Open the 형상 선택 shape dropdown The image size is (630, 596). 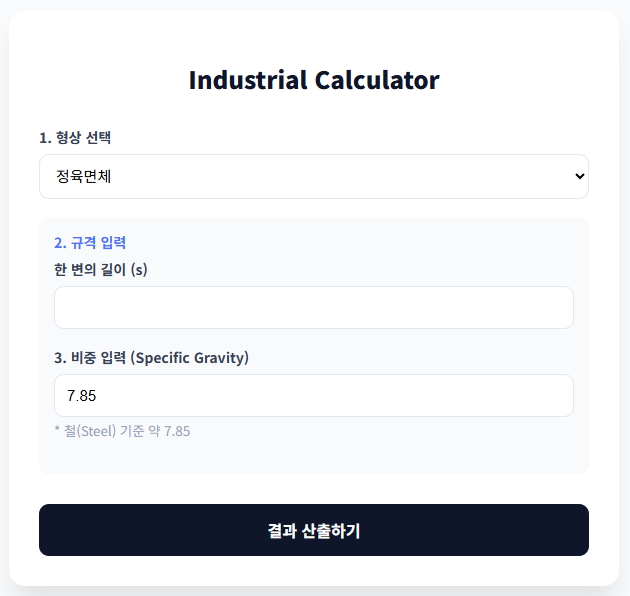point(313,176)
